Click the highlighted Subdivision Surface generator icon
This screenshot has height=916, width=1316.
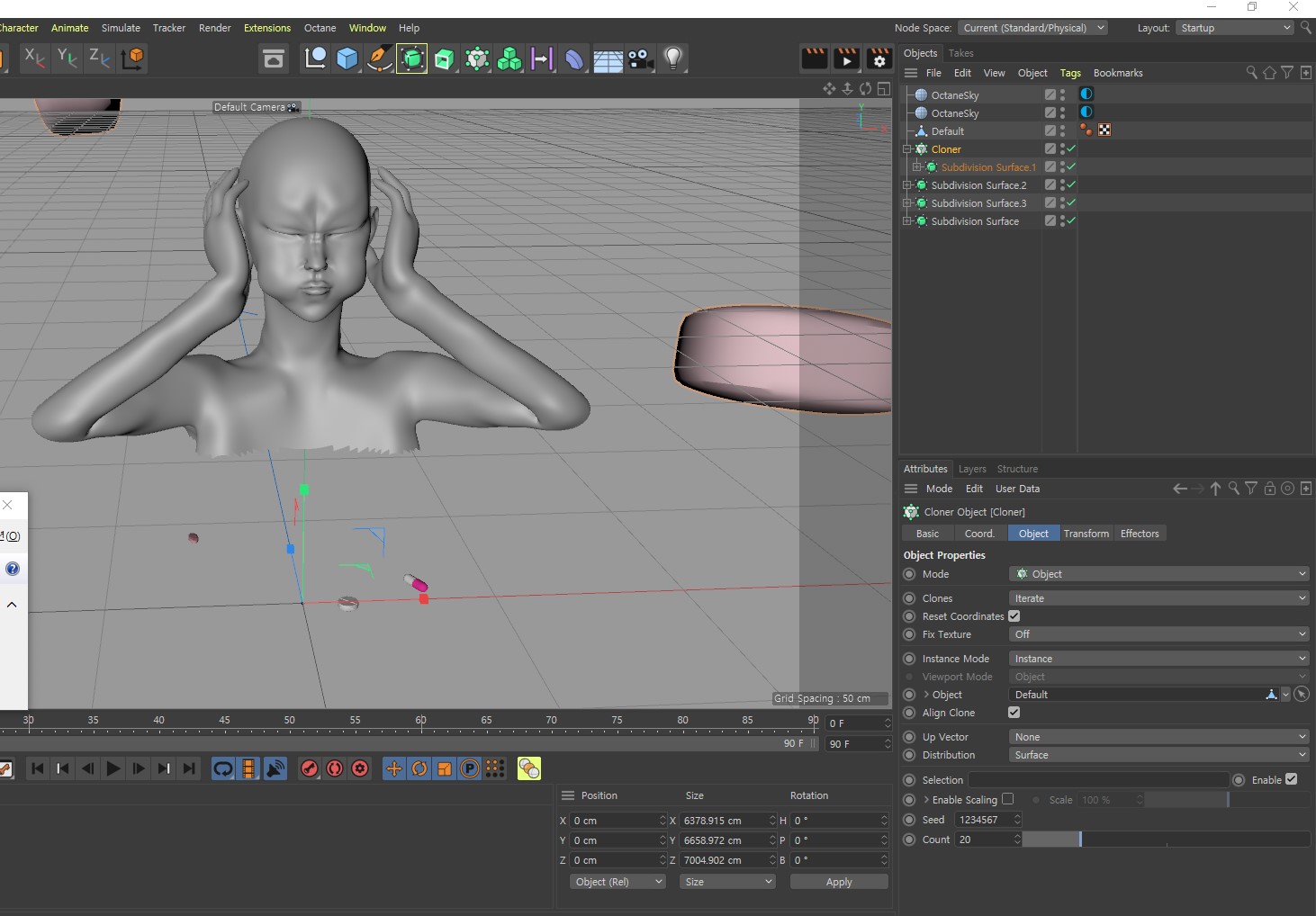pos(411,59)
